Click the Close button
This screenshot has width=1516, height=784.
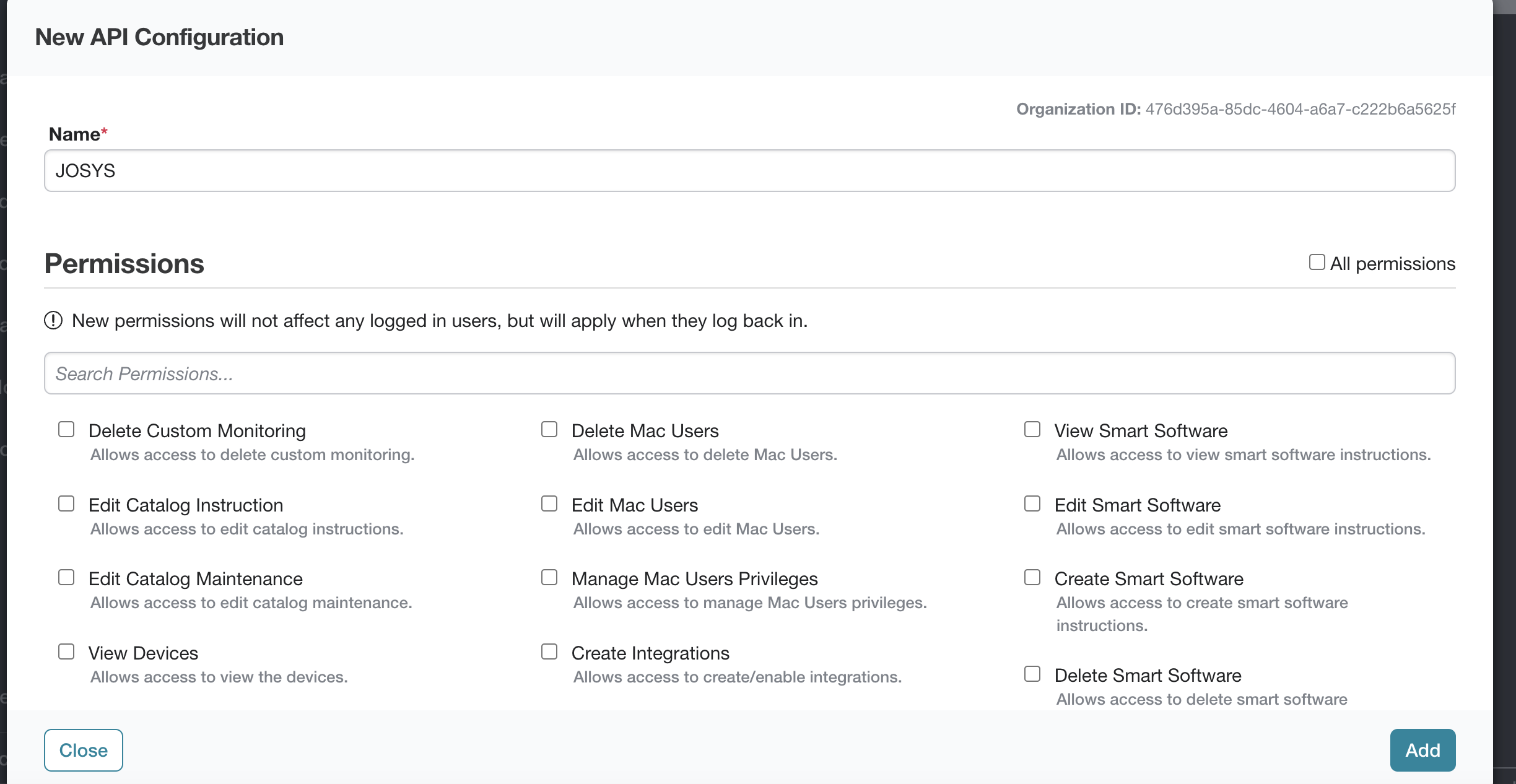pyautogui.click(x=84, y=750)
